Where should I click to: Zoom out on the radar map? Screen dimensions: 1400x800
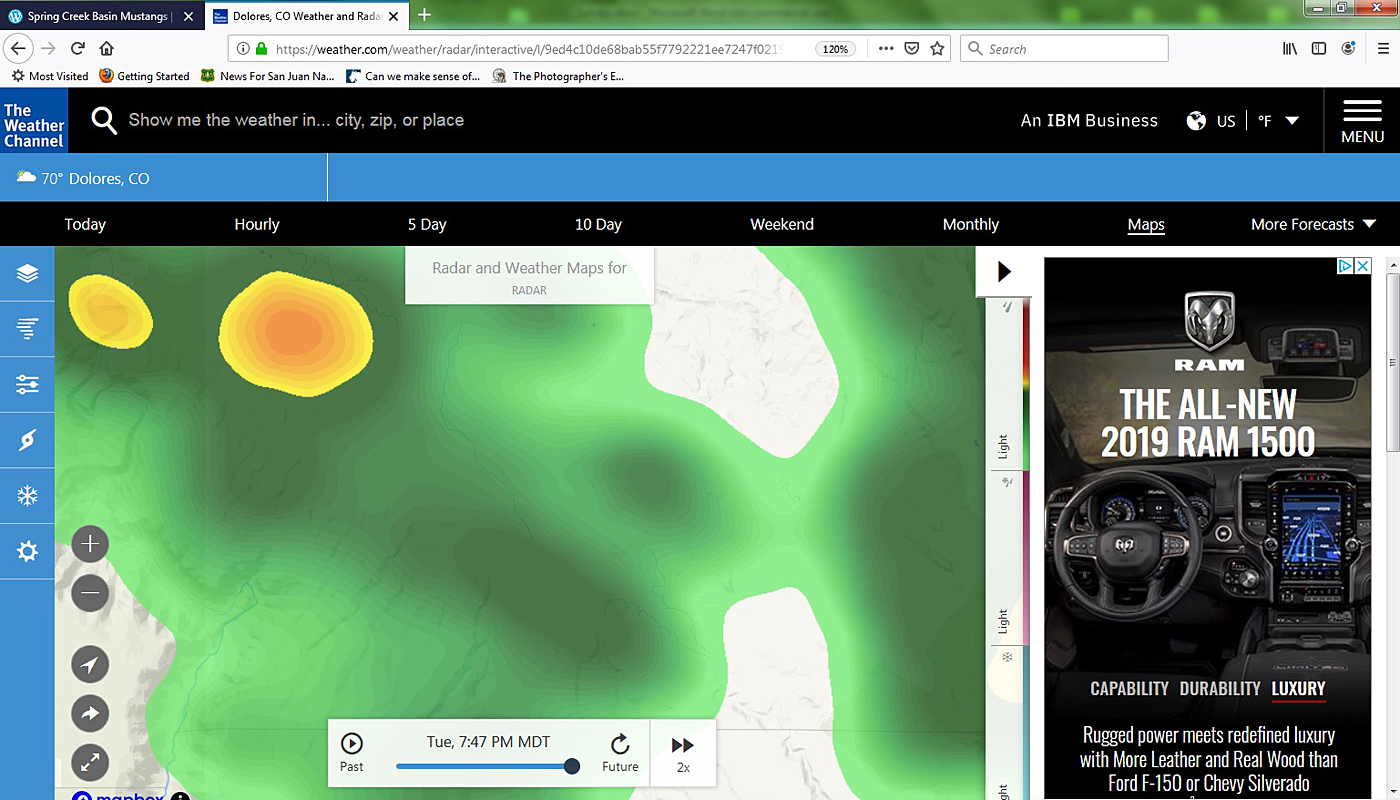90,593
